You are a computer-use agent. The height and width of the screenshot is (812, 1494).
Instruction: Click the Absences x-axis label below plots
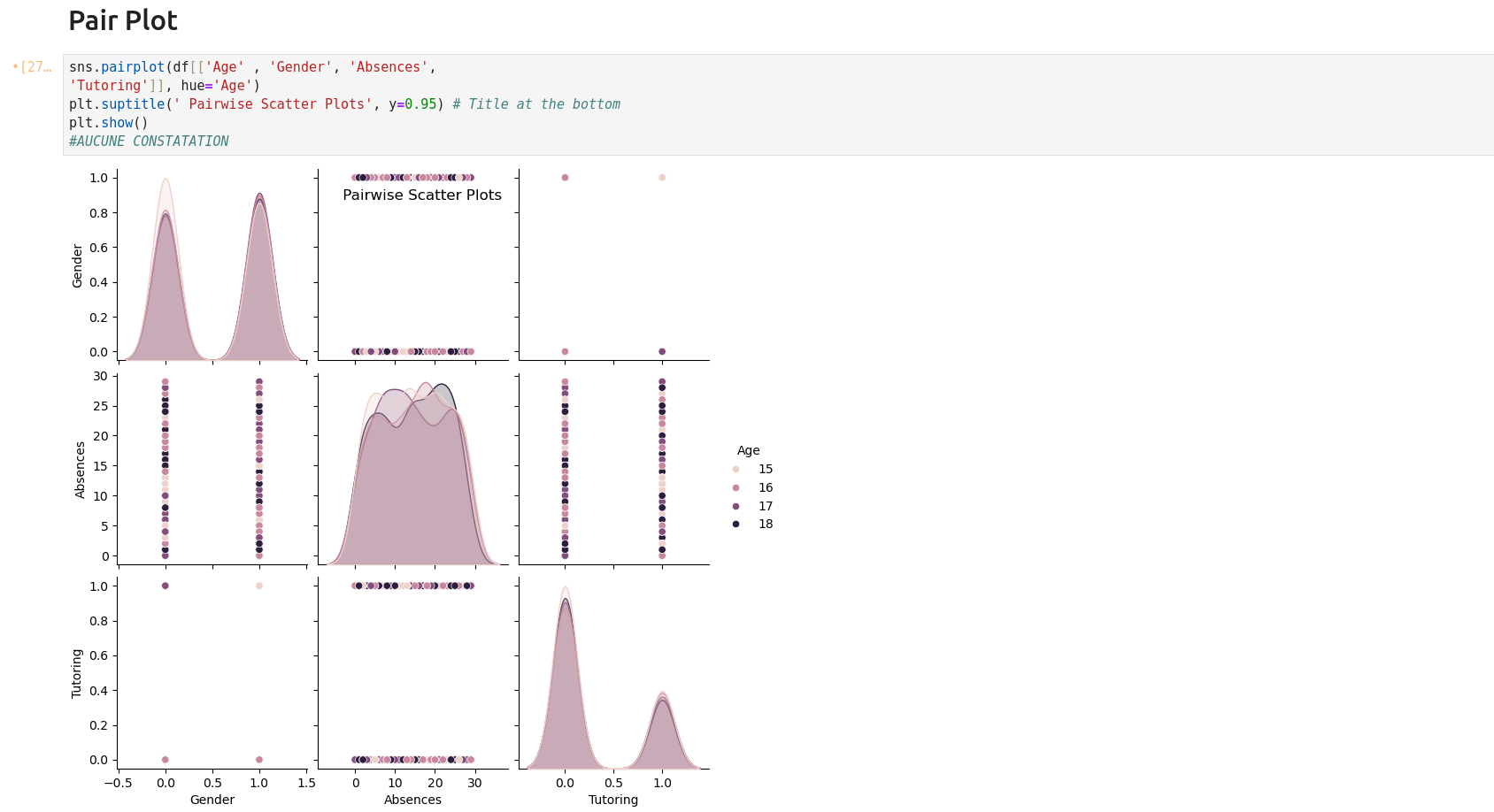(x=412, y=800)
